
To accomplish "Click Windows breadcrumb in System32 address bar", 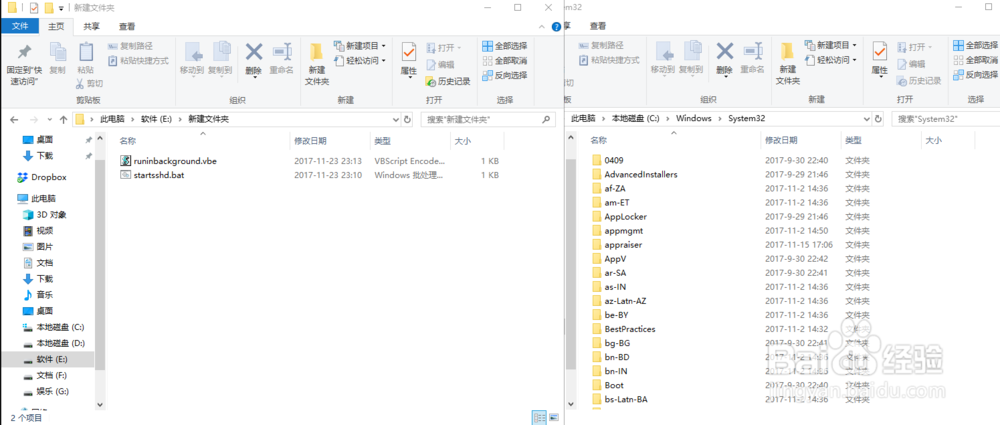I will coord(693,119).
